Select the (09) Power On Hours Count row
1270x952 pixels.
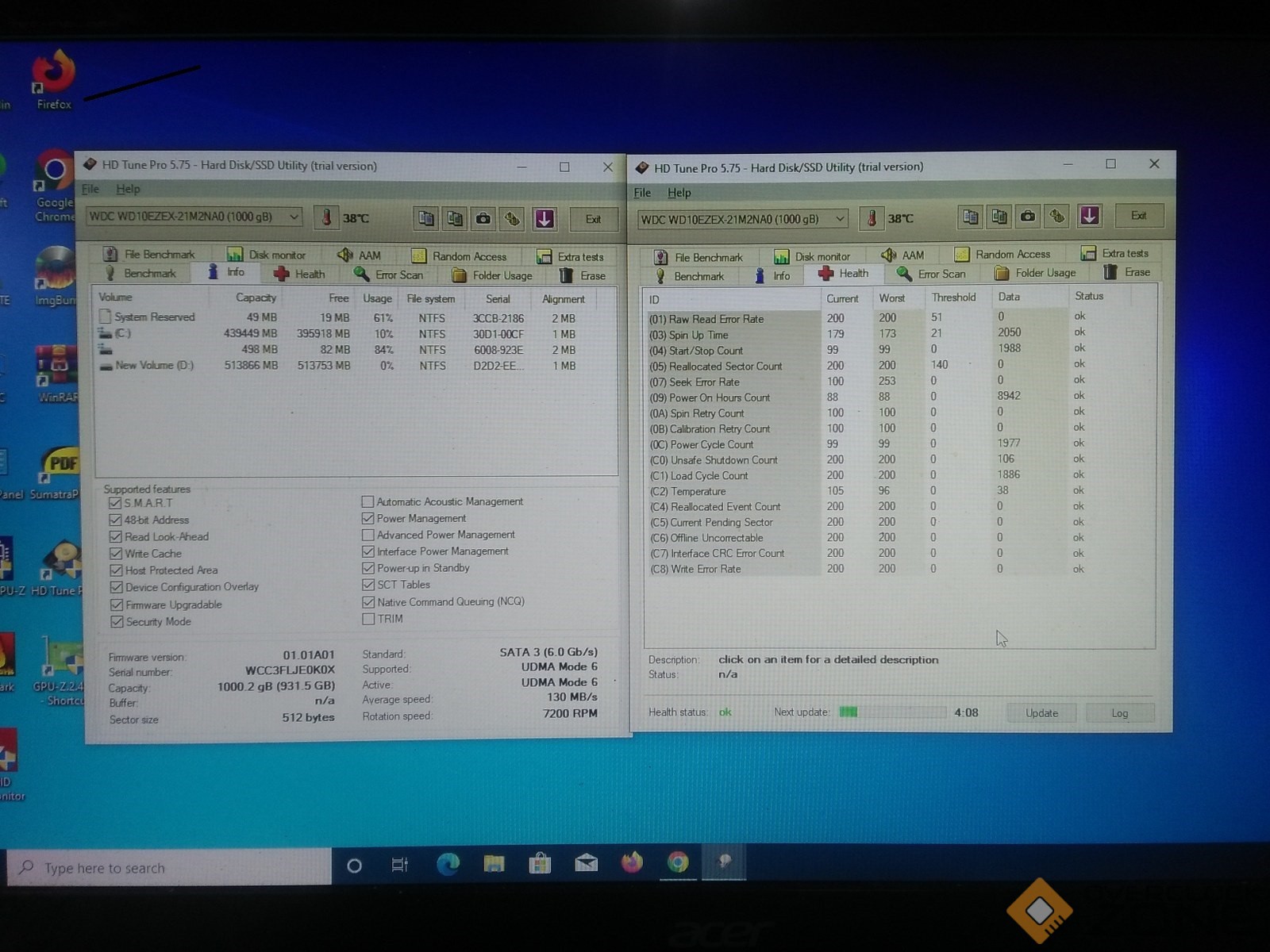(898, 397)
